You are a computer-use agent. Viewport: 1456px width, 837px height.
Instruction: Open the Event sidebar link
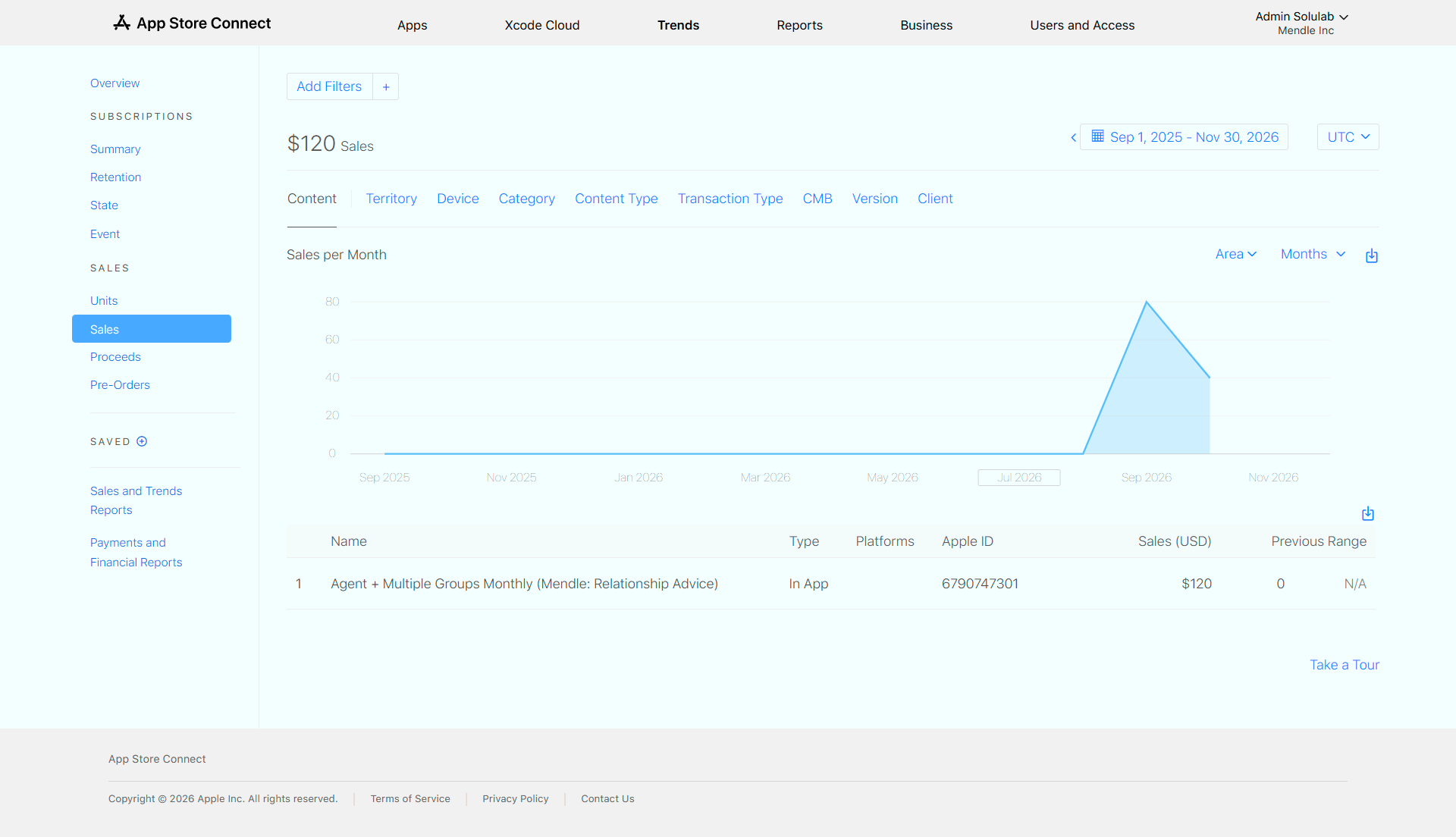coord(105,234)
